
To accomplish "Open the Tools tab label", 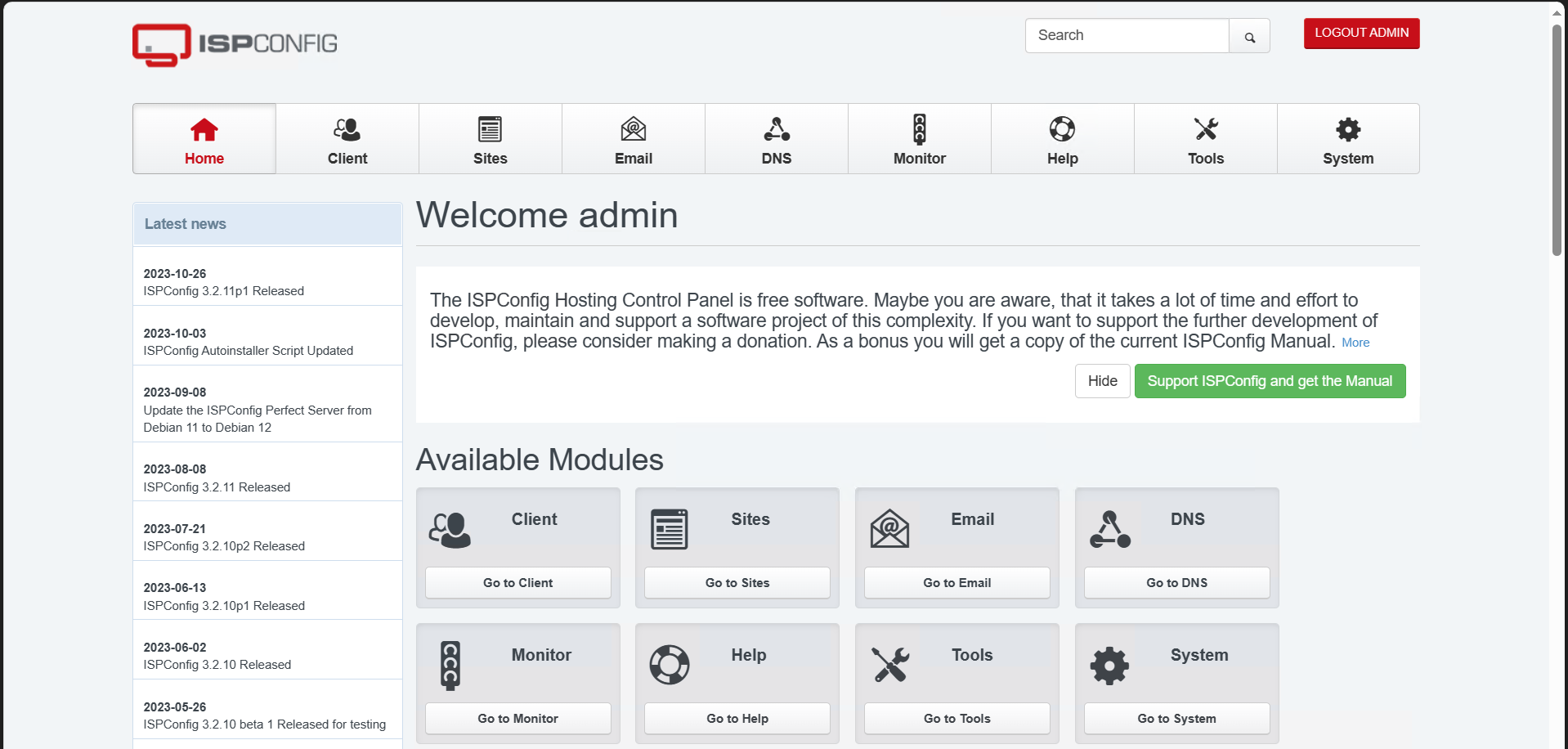I will [1206, 159].
